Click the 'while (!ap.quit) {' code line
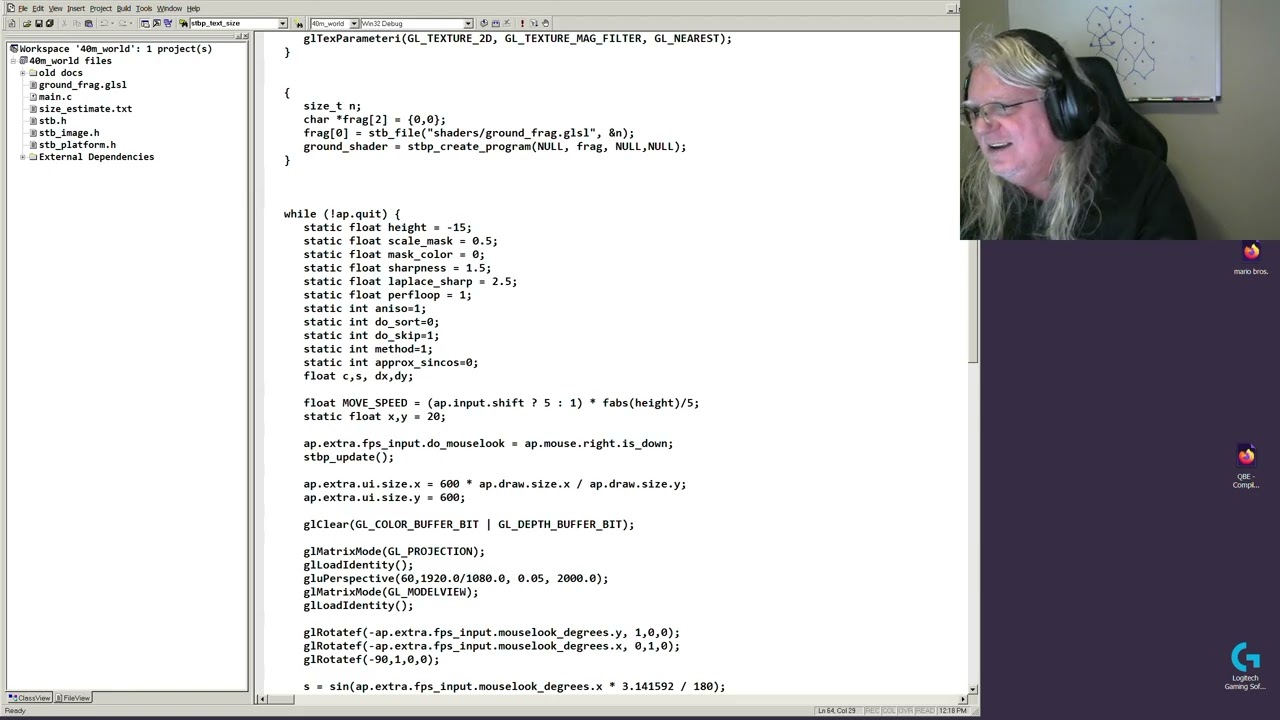 click(342, 214)
